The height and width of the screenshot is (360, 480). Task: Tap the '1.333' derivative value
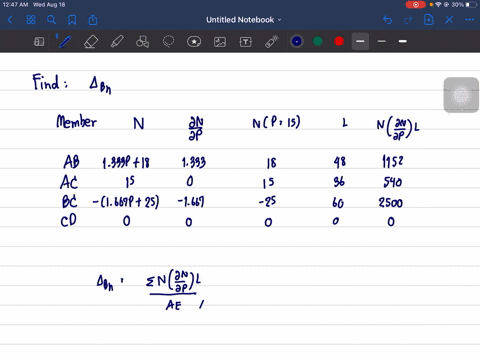[x=194, y=162]
